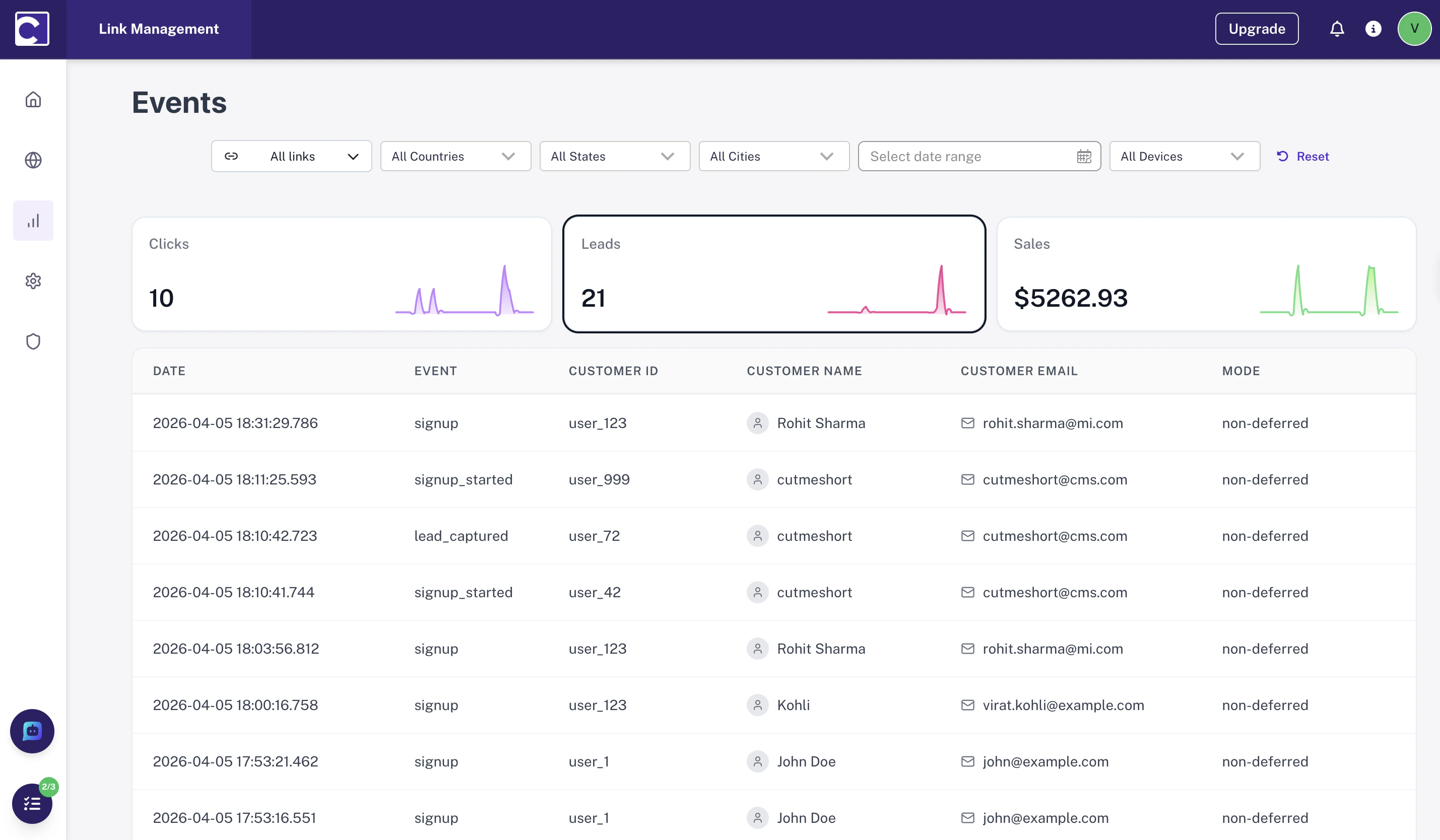Viewport: 1440px width, 840px height.
Task: Click the chat support widget at bottom left
Action: click(31, 731)
